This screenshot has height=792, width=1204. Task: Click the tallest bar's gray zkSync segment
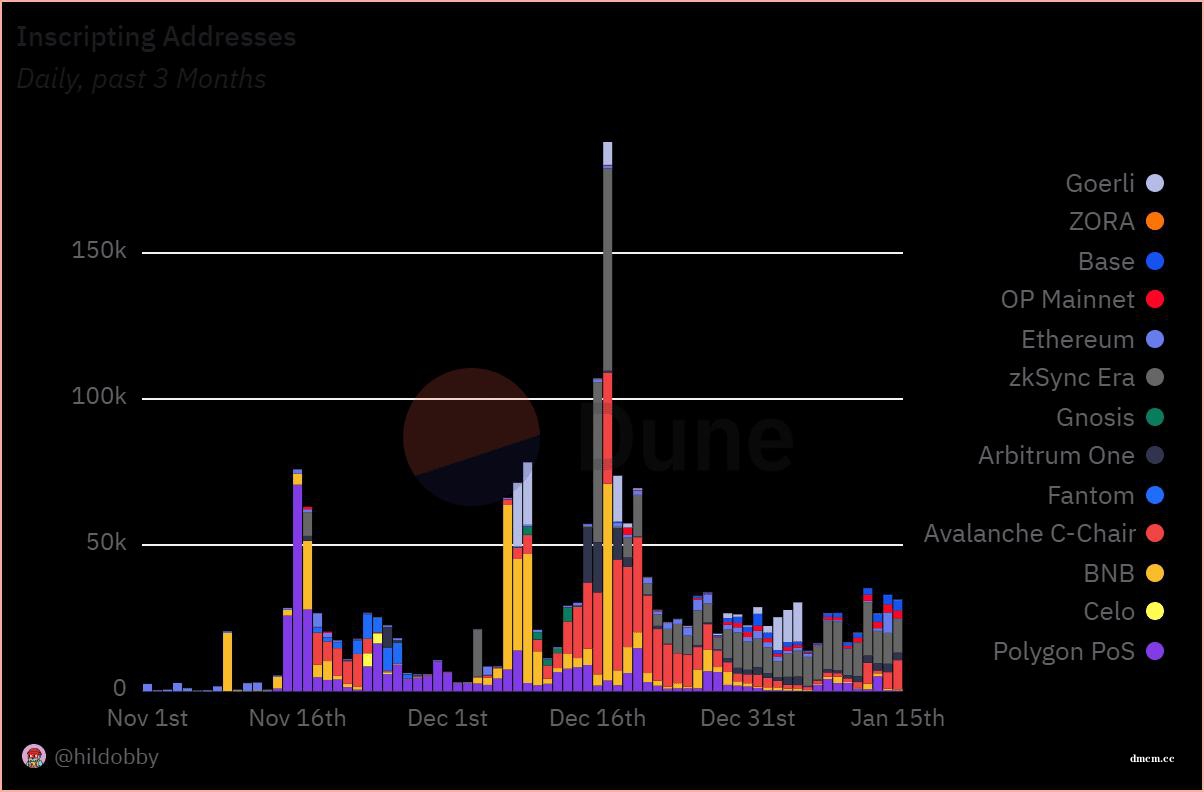608,270
